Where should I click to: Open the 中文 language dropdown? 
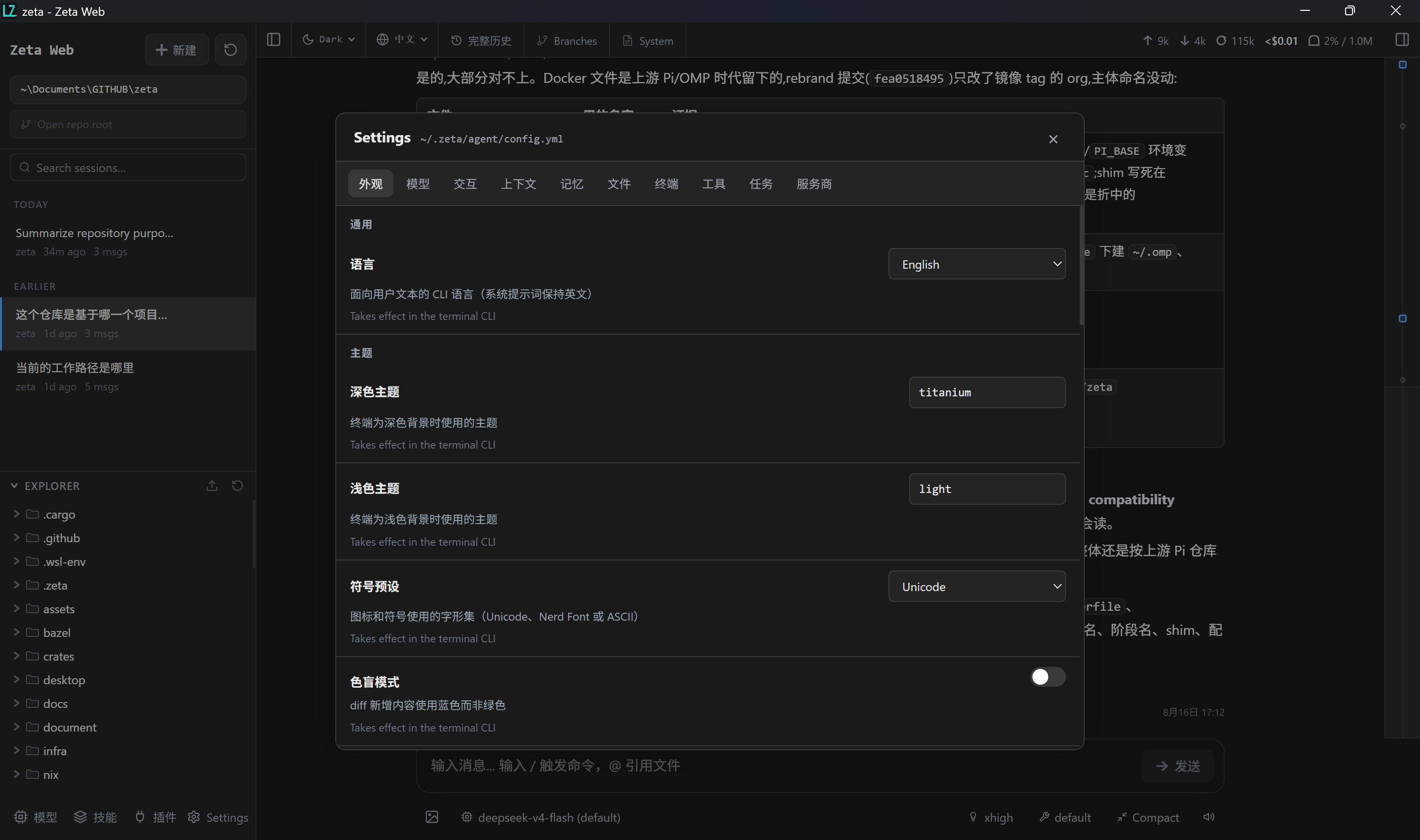click(402, 39)
